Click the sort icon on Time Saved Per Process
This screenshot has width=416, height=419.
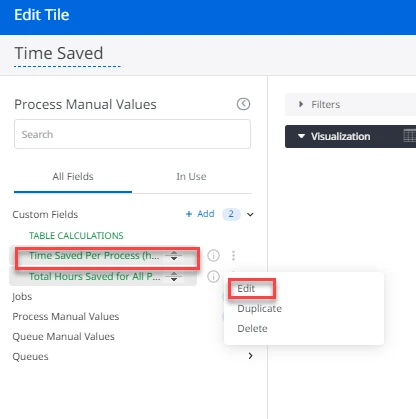174,256
